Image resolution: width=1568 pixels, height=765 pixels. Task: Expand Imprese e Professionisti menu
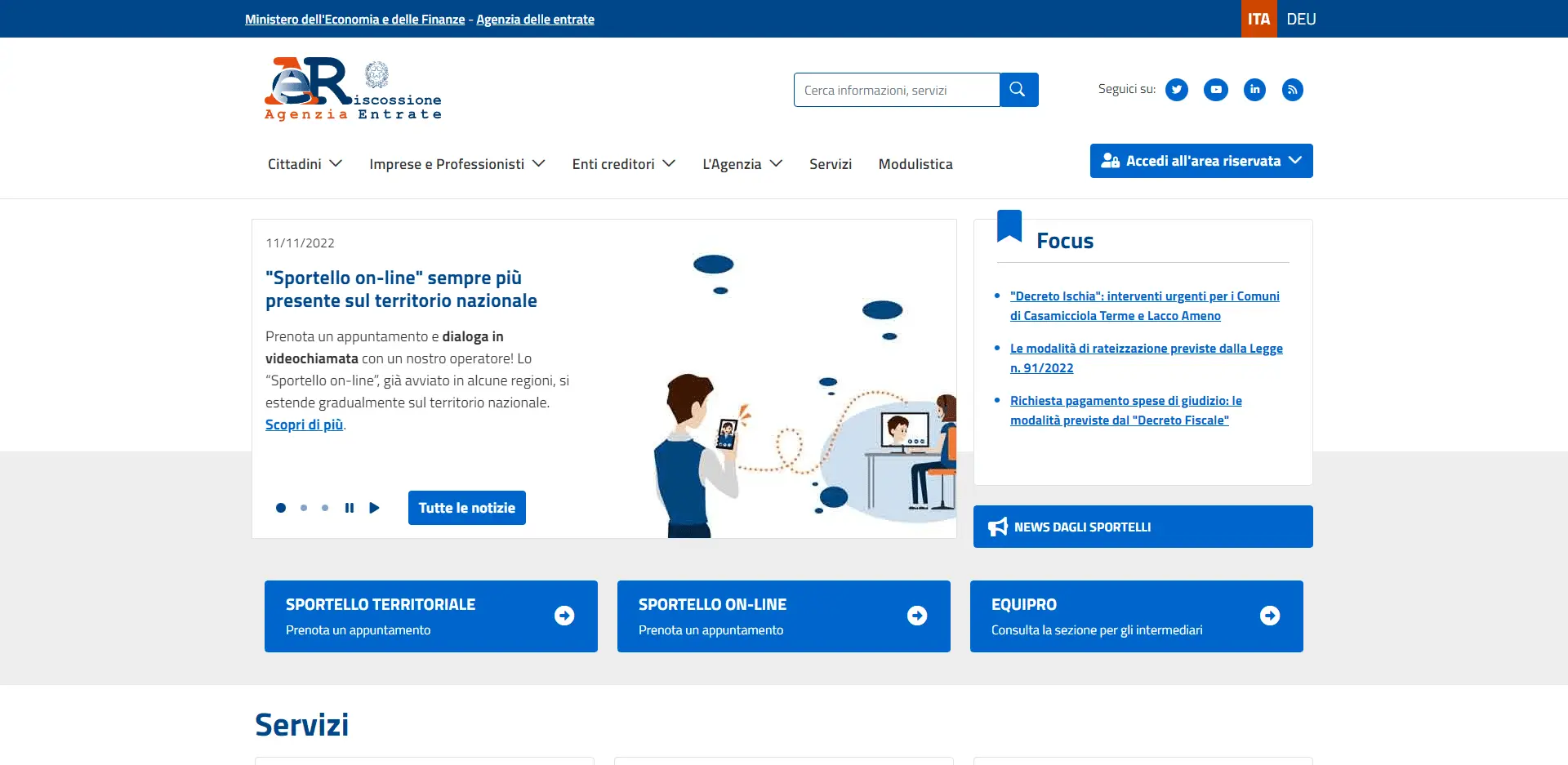[457, 164]
